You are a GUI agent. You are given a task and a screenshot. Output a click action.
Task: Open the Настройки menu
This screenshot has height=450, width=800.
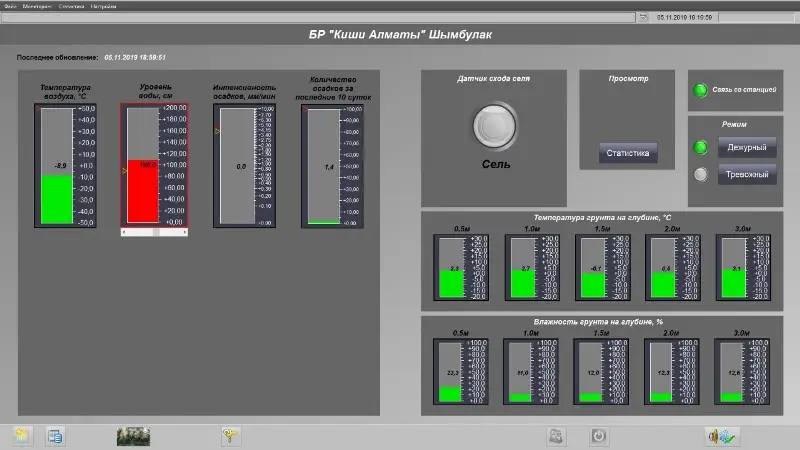click(x=102, y=6)
